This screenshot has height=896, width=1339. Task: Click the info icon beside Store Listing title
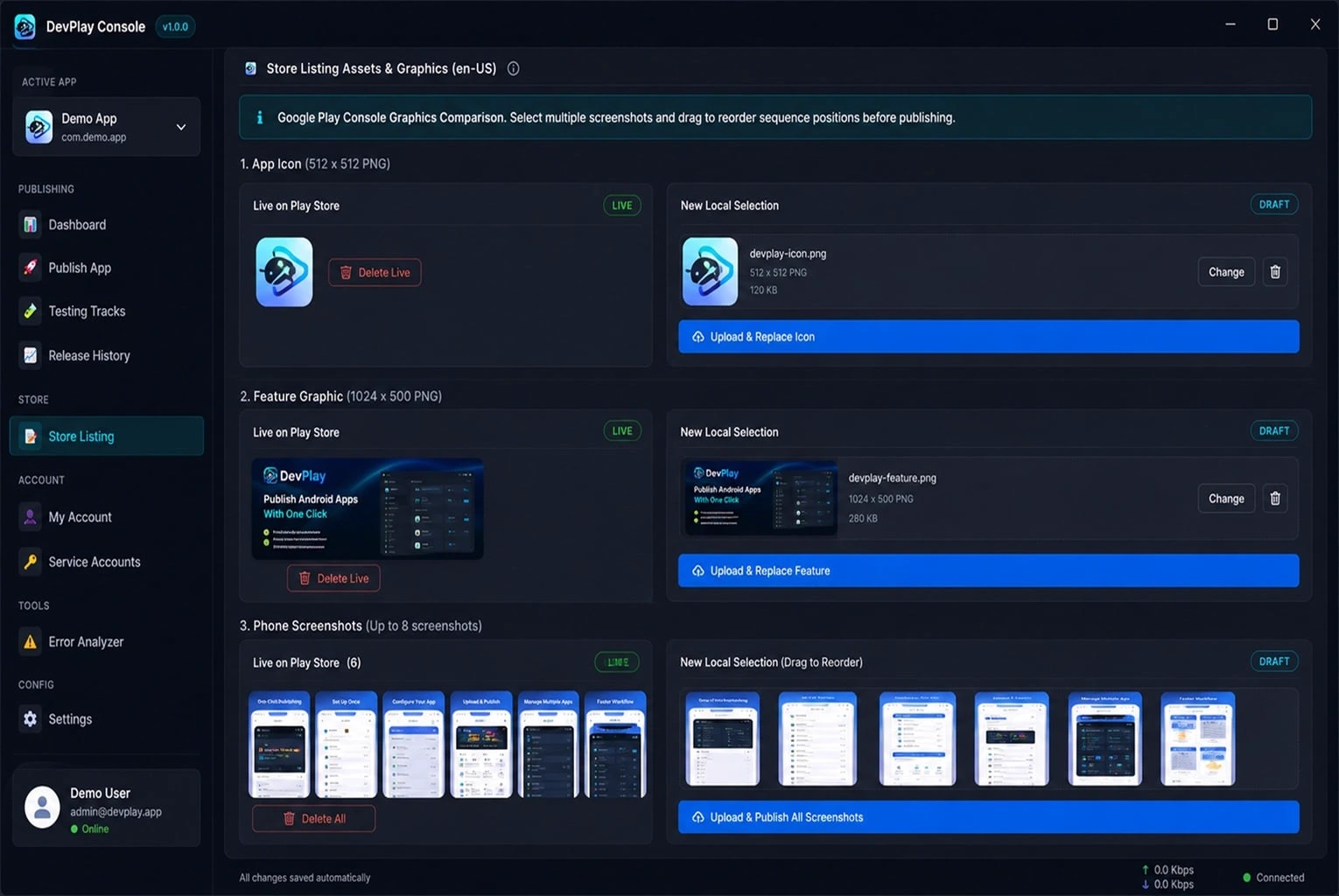click(514, 68)
